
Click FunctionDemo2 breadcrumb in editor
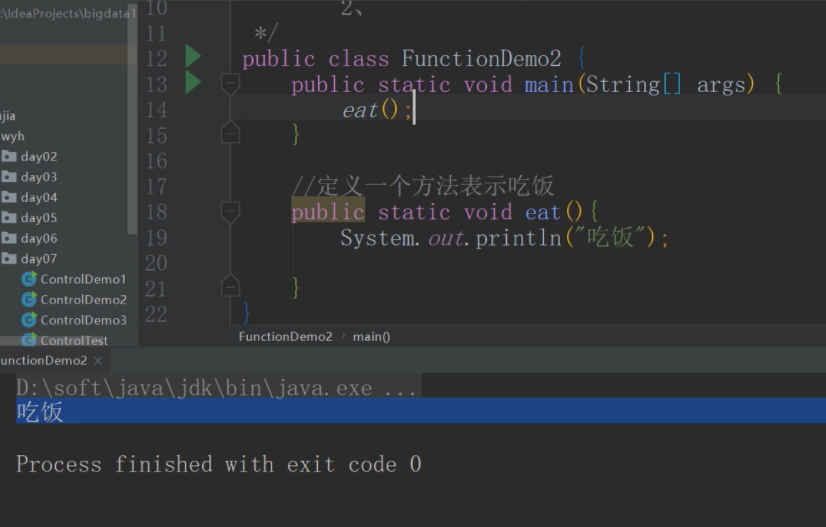(285, 337)
